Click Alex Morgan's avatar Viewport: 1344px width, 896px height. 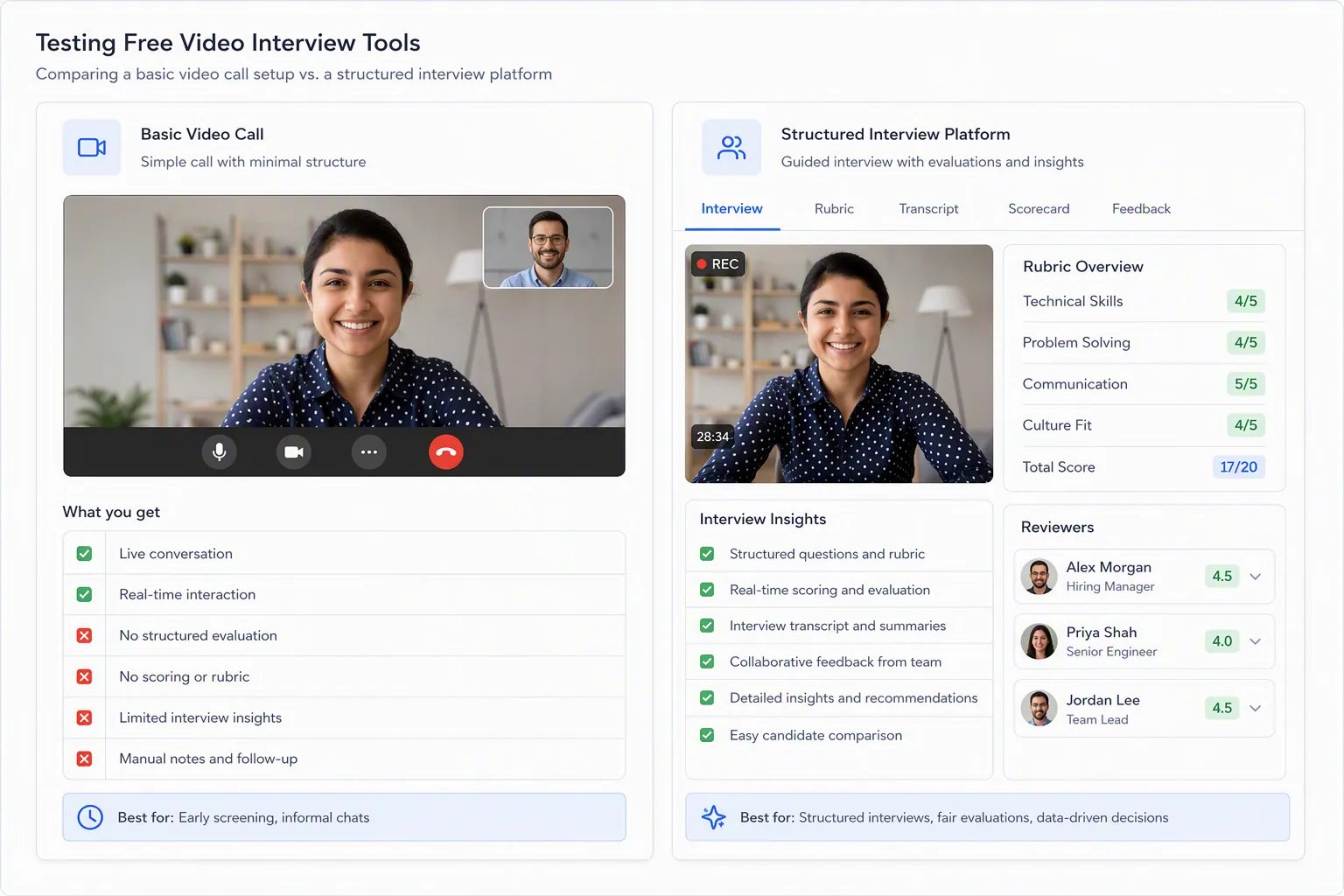pyautogui.click(x=1039, y=577)
